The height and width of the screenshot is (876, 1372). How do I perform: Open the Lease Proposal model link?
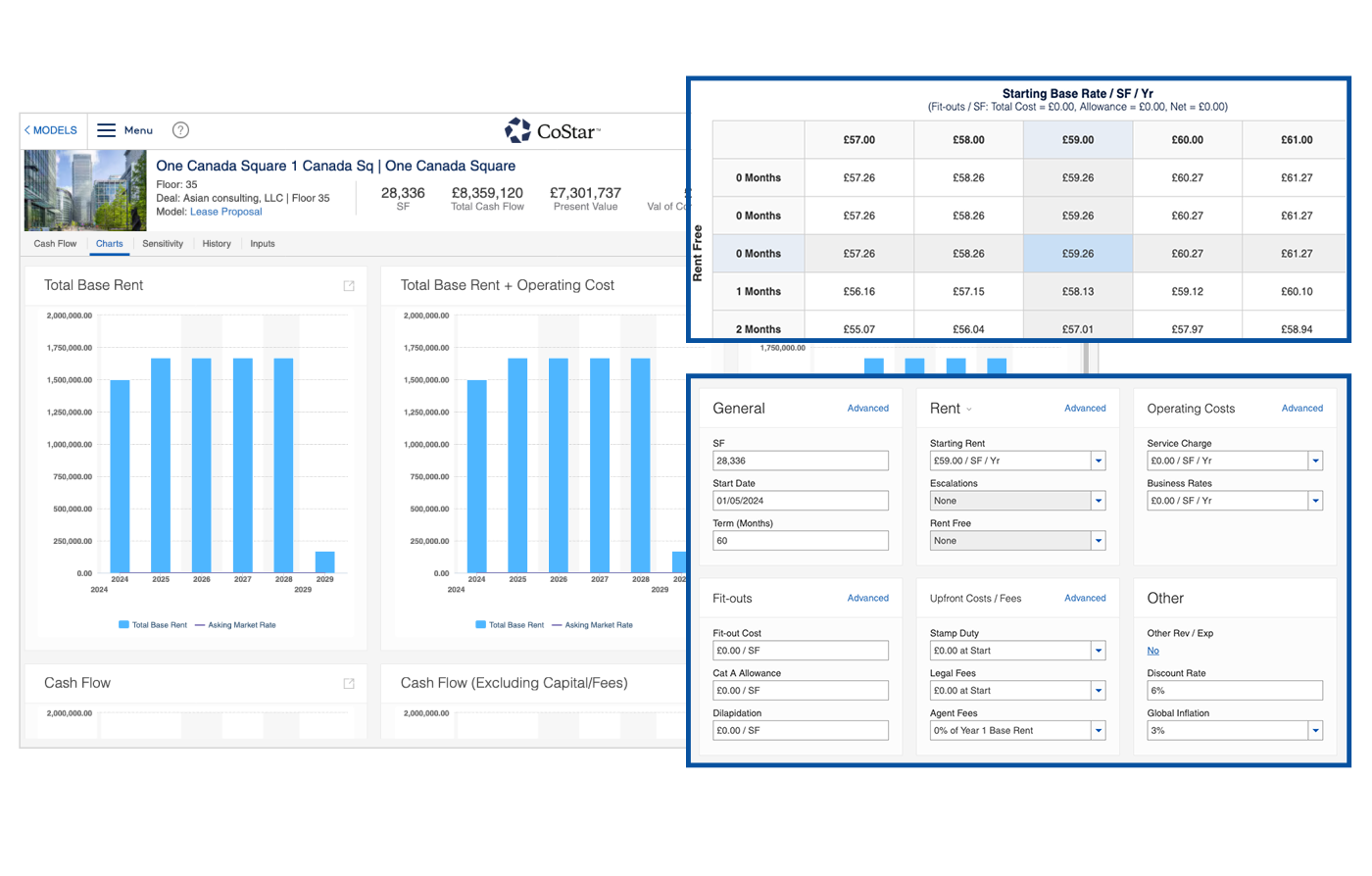[x=226, y=212]
